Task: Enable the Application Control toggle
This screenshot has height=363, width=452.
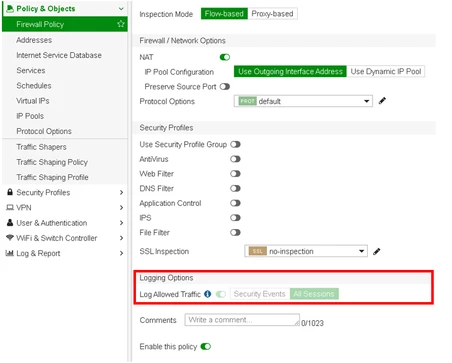Action: point(235,203)
